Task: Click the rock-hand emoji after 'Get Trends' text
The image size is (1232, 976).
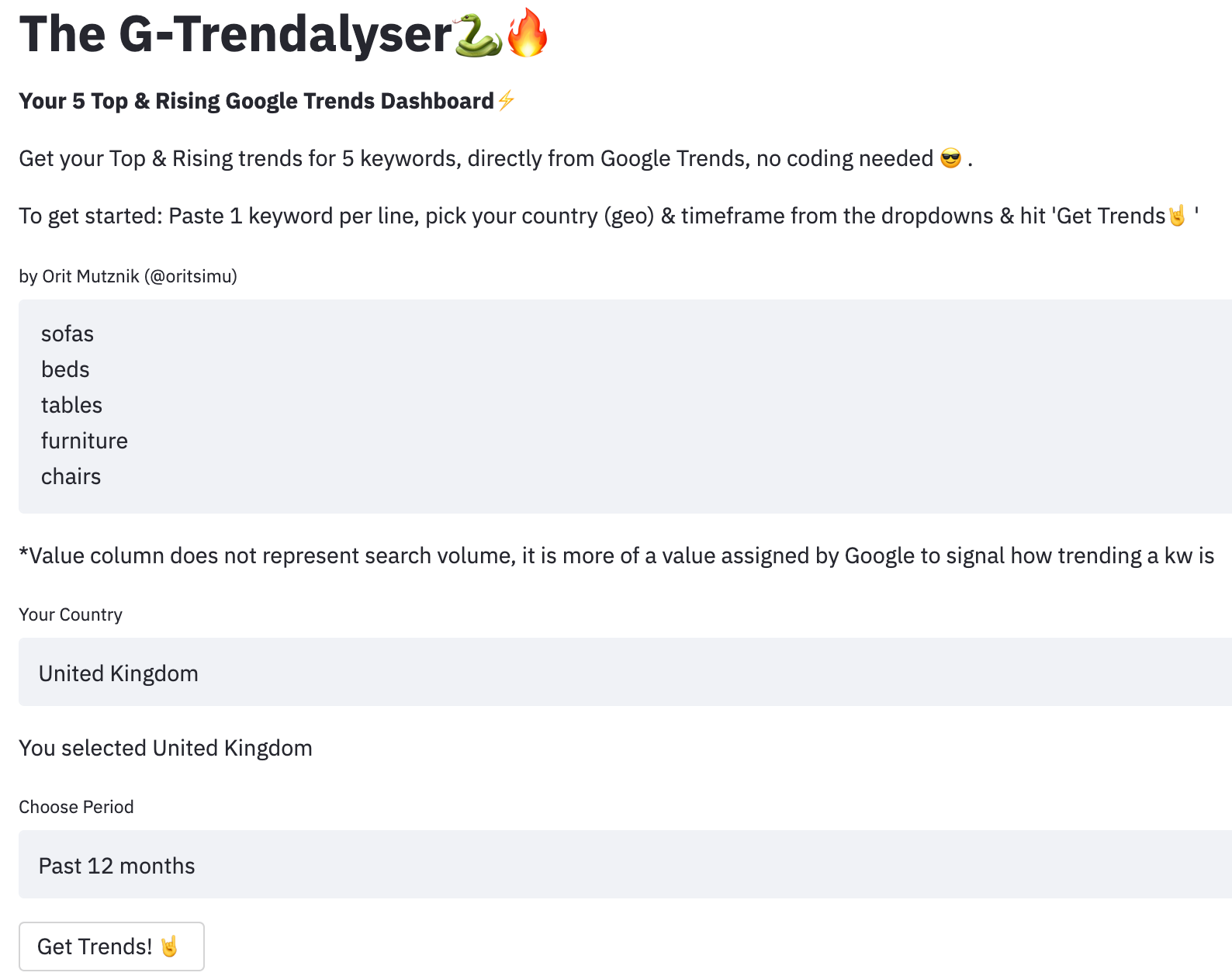Action: coord(1177,215)
